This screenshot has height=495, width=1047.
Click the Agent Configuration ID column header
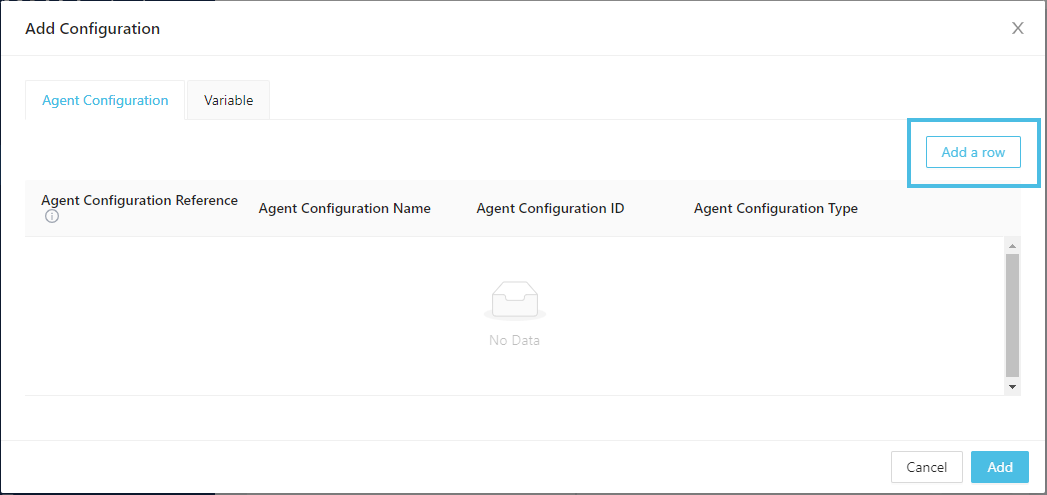click(x=550, y=208)
